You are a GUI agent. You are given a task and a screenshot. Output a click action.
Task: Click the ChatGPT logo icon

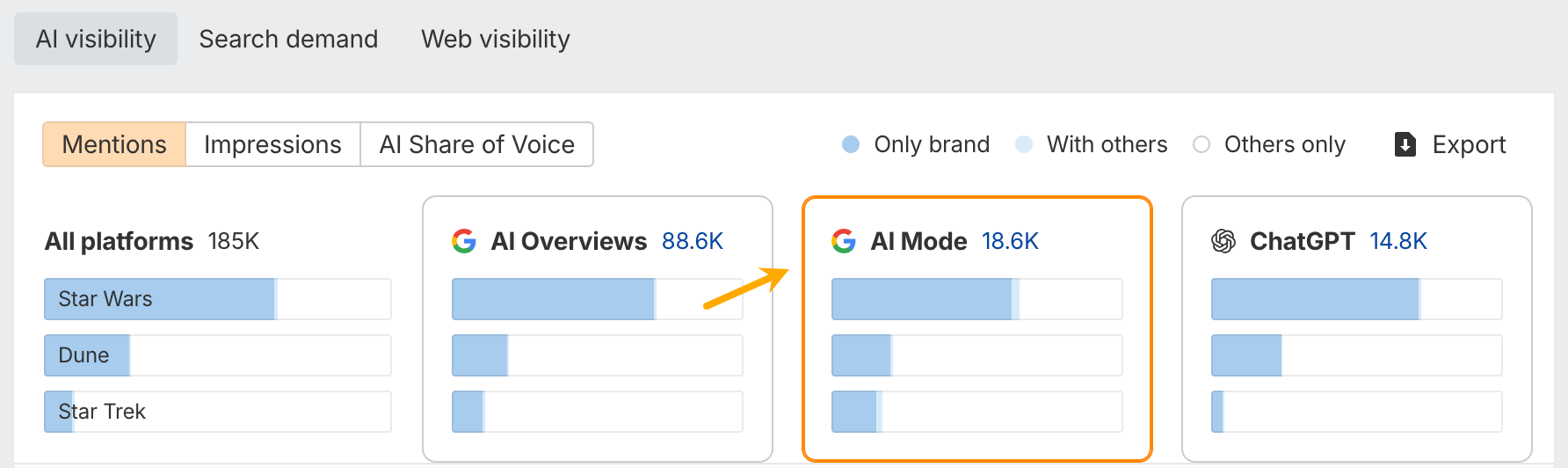point(1223,241)
